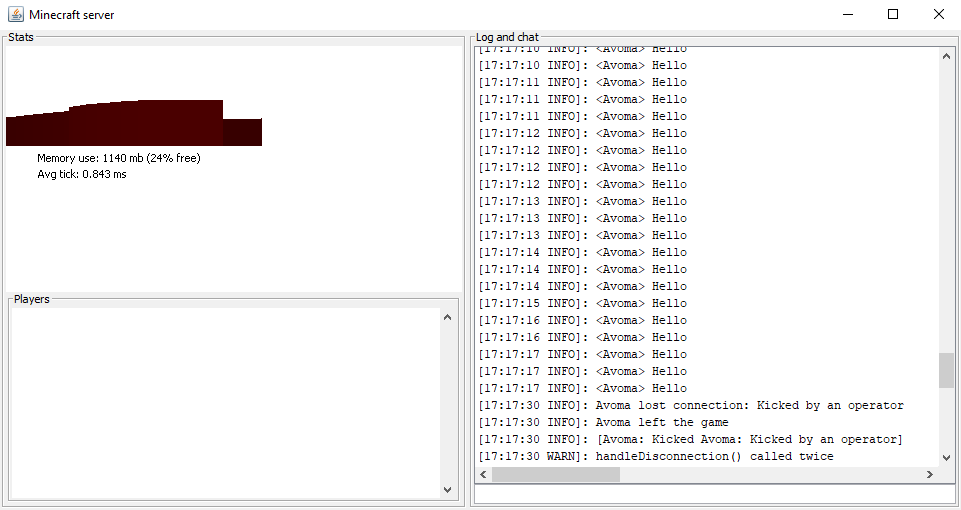
Task: Click the log panel scroll down arrow
Action: click(x=946, y=458)
